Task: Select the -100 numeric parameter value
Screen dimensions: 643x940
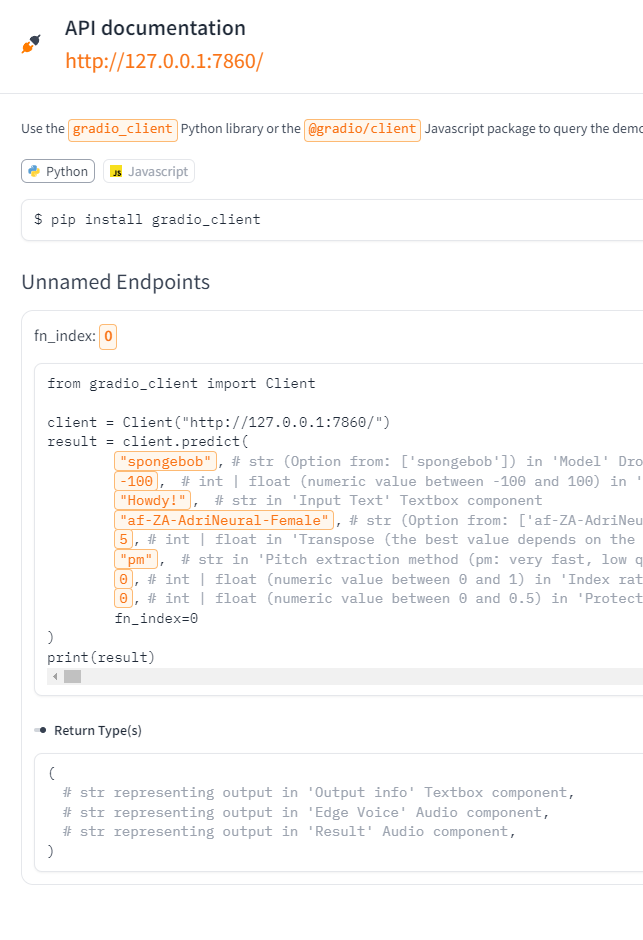Action: click(x=136, y=481)
